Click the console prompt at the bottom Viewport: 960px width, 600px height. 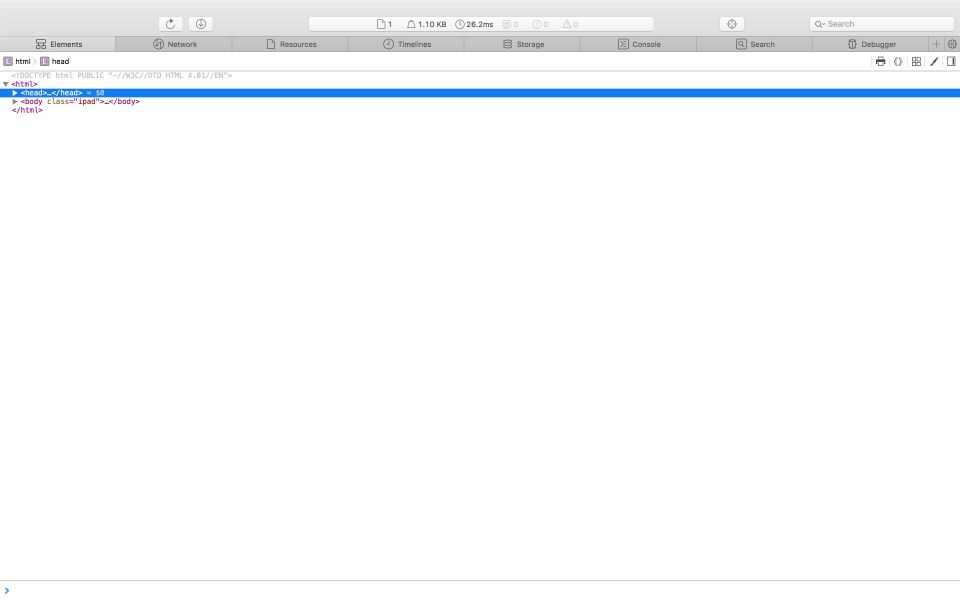480,591
